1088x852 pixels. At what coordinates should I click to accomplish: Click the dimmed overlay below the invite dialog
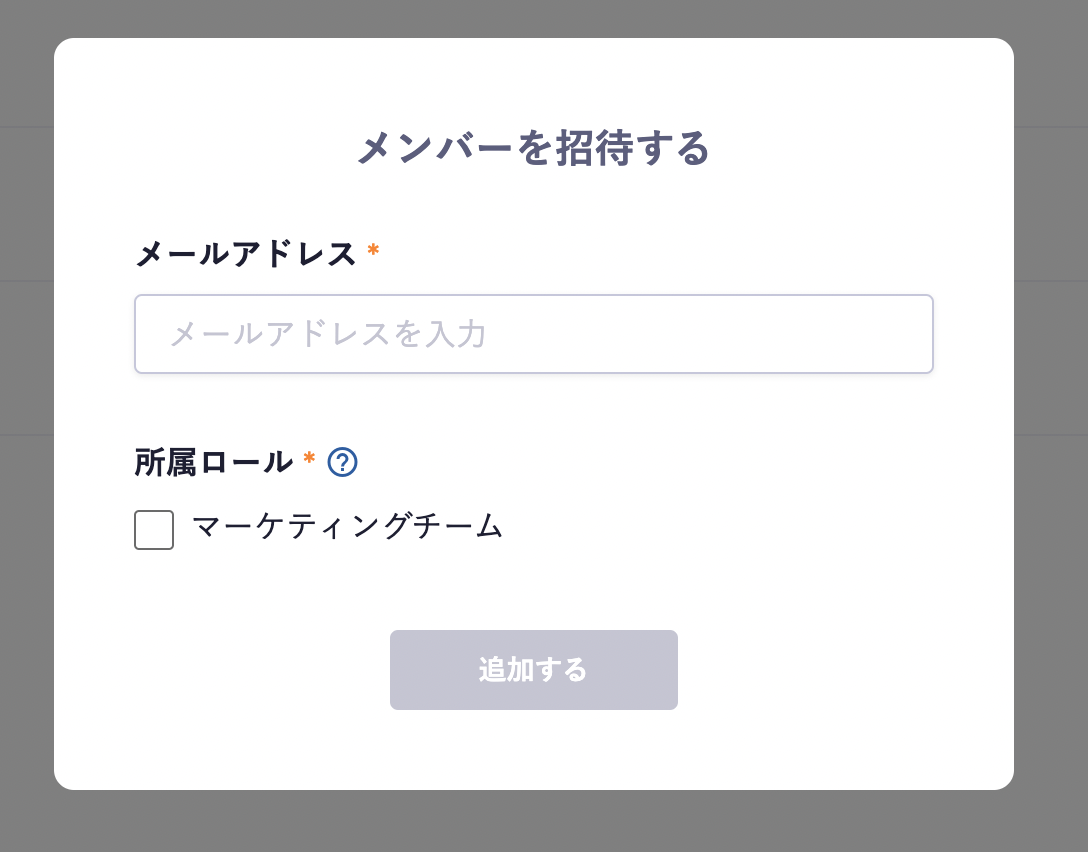534,822
